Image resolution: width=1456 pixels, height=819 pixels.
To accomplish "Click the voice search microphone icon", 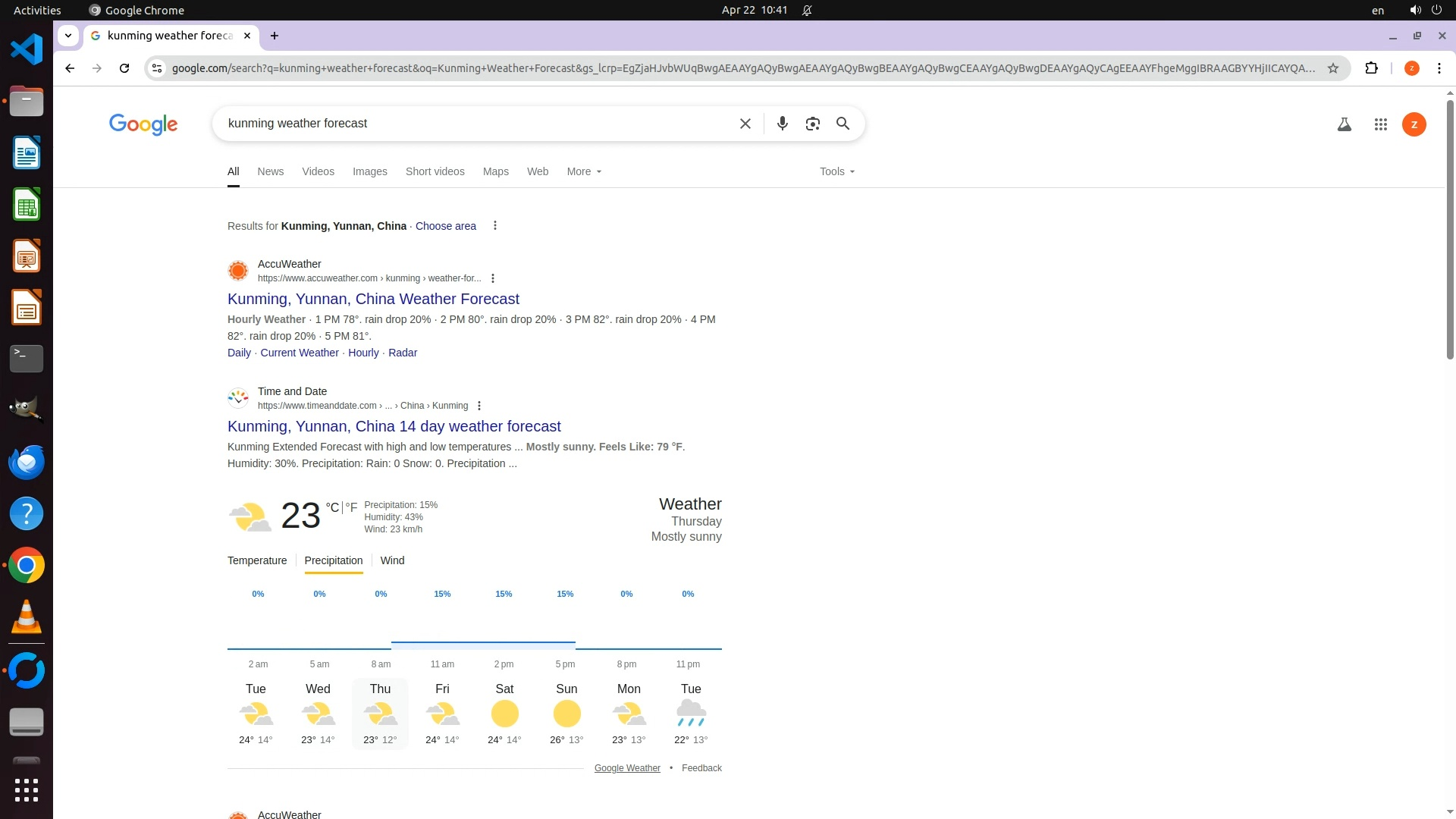I will 782,124.
